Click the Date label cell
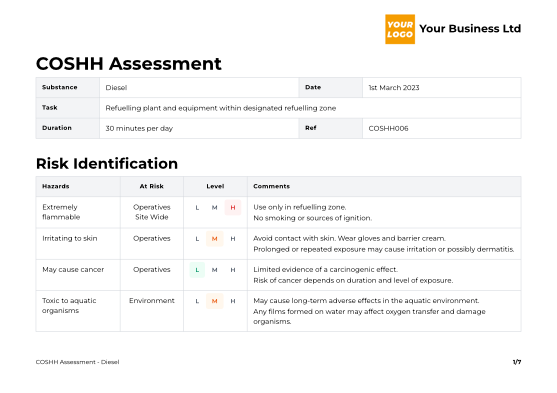The height and width of the screenshot is (393, 557). 330,87
